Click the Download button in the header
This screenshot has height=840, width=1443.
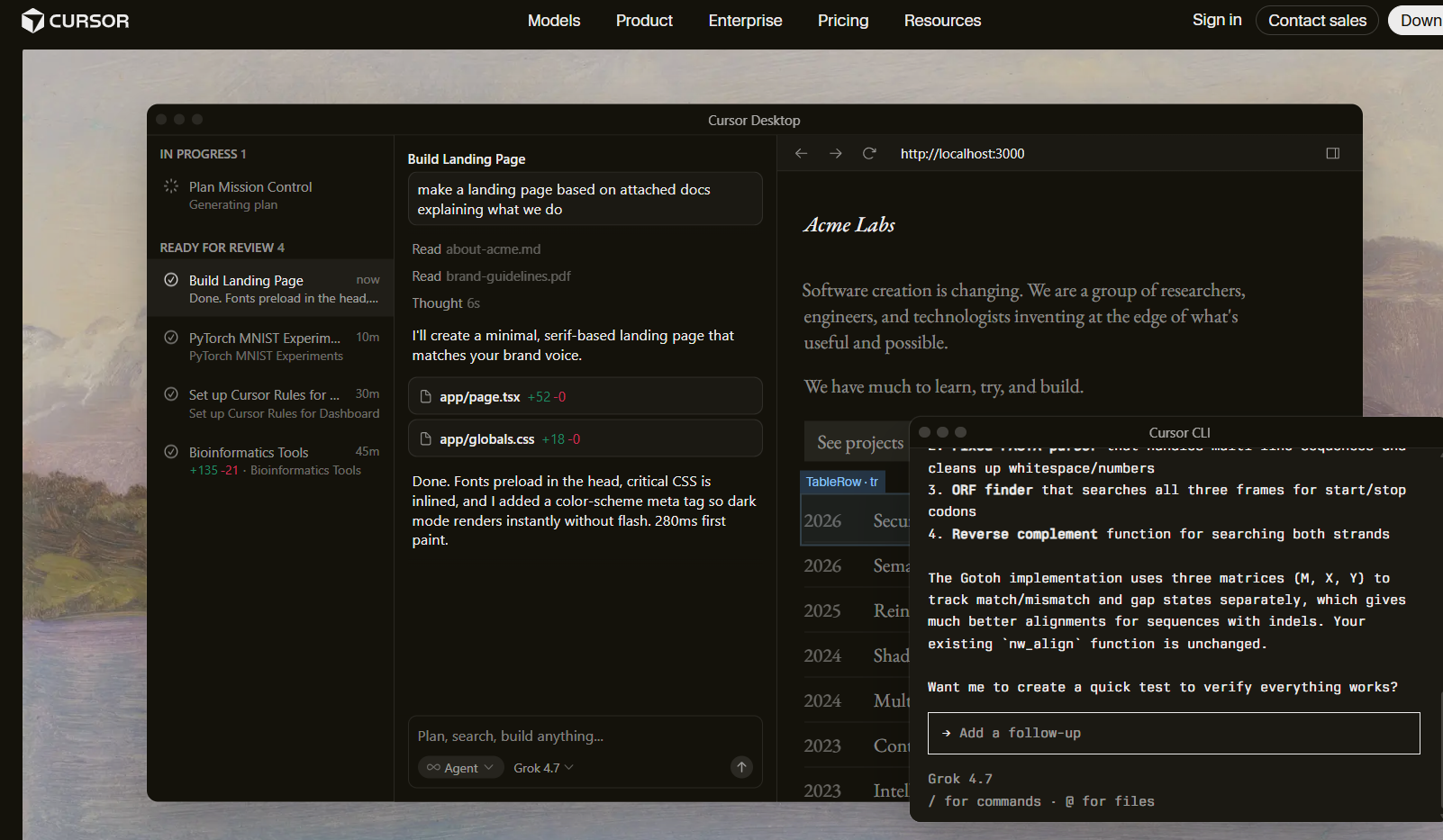coord(1417,21)
